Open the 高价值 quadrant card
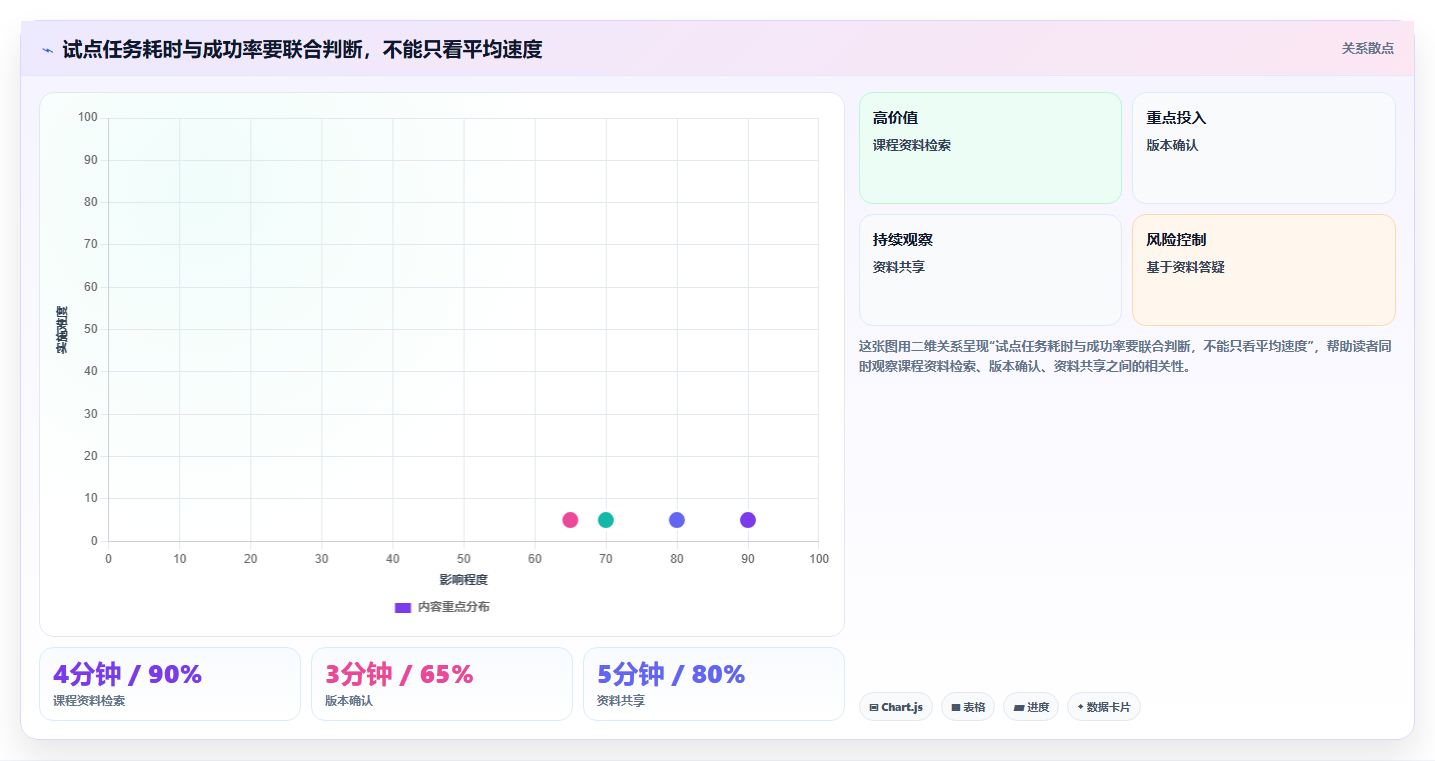This screenshot has height=761, width=1435. [990, 148]
